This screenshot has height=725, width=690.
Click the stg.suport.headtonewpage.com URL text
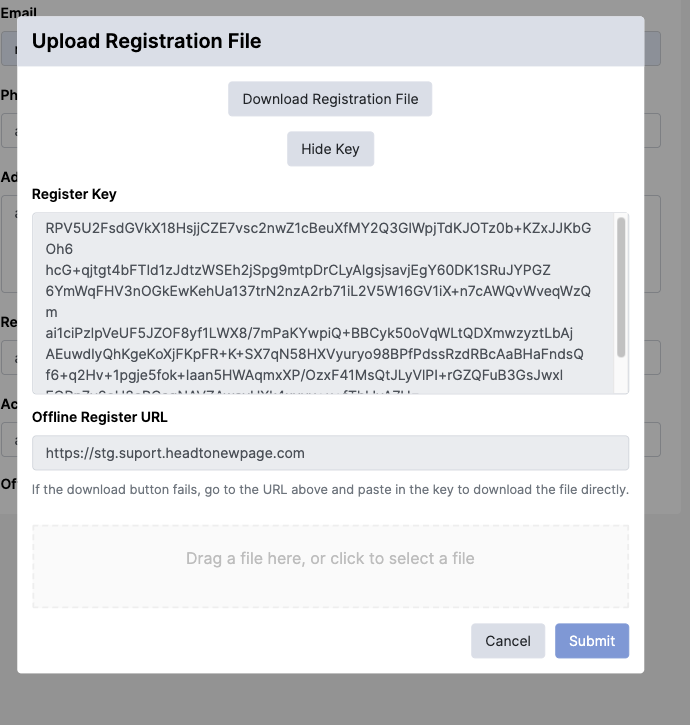175,452
